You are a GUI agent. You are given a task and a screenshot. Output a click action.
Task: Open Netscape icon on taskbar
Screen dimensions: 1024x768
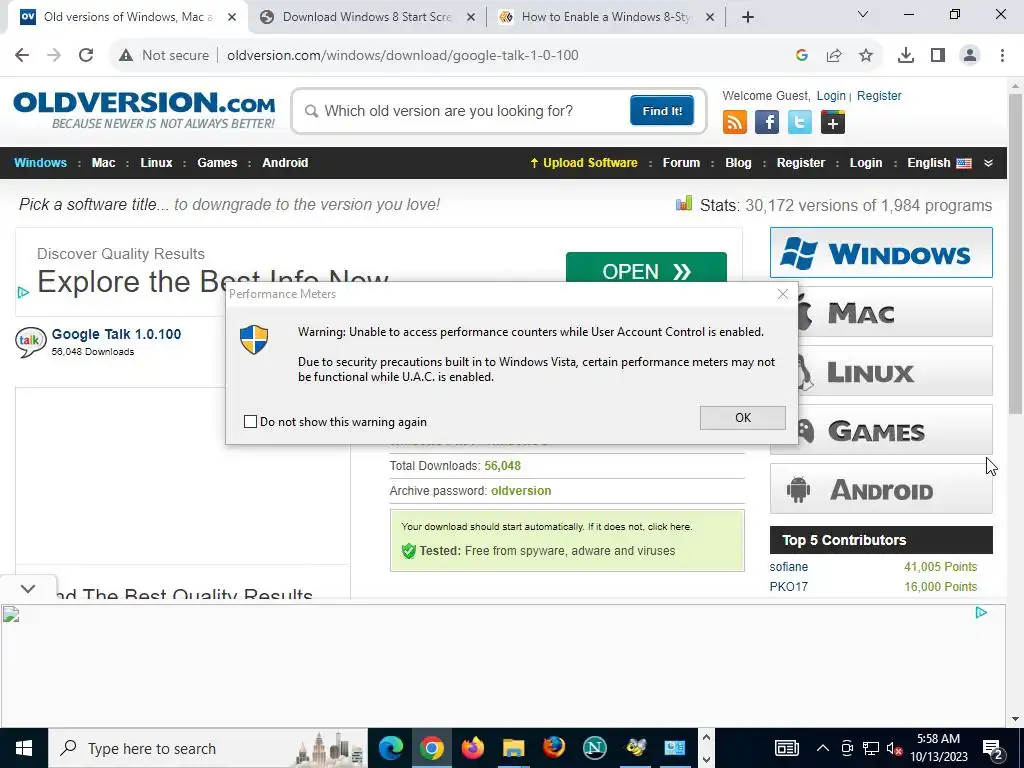point(594,748)
